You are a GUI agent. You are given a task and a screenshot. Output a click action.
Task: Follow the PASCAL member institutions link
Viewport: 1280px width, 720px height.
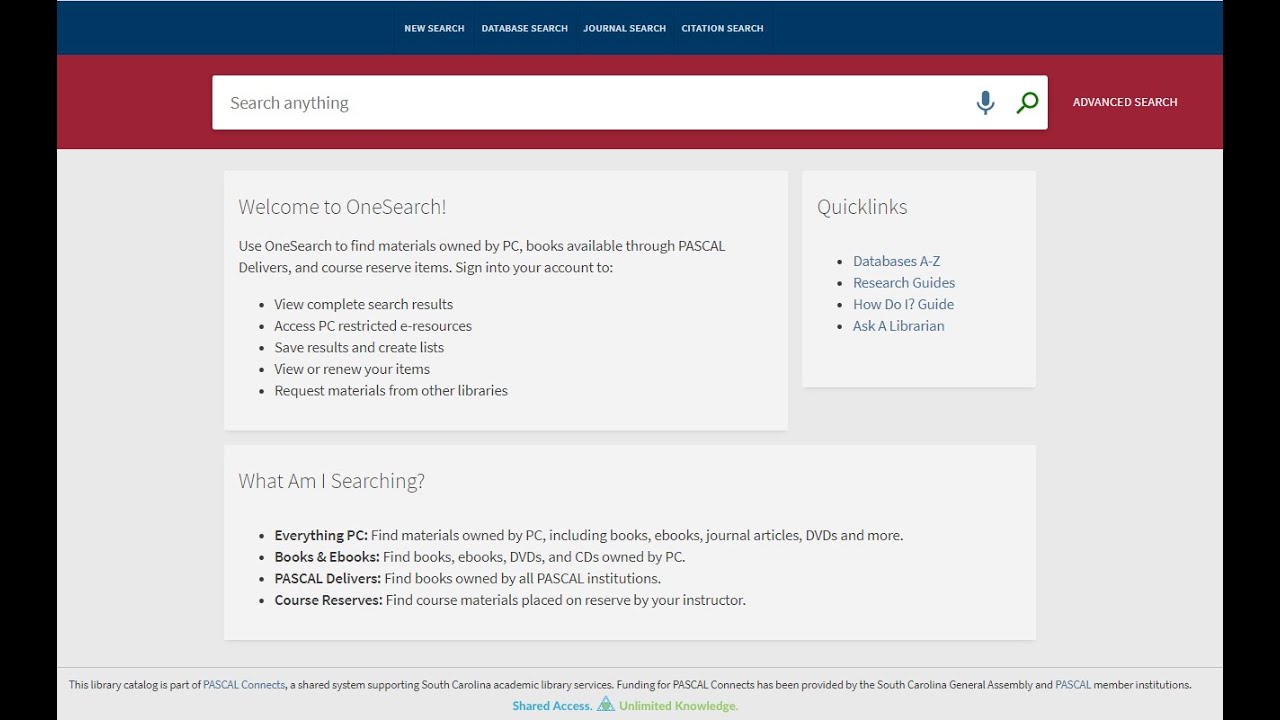click(x=1073, y=685)
